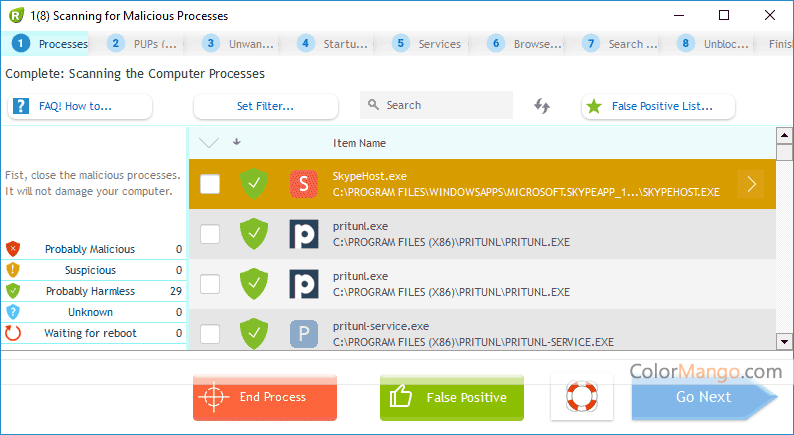Click the Waiting for reboot icon
This screenshot has height=435, width=794.
[13, 333]
